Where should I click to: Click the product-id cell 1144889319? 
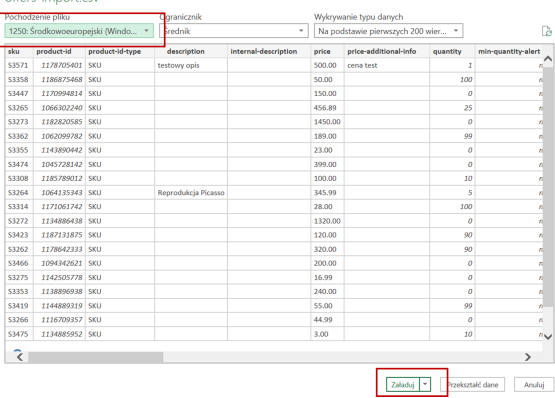pos(59,306)
